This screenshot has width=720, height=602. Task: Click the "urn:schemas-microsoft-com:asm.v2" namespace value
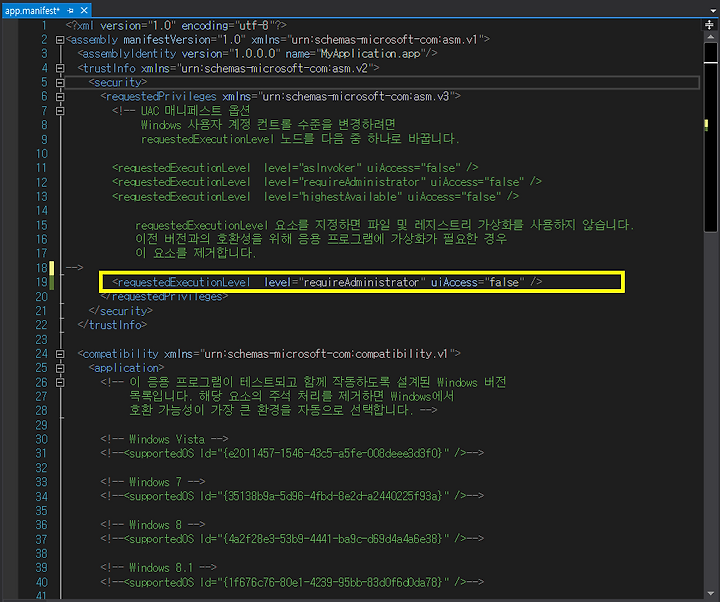tap(274, 68)
